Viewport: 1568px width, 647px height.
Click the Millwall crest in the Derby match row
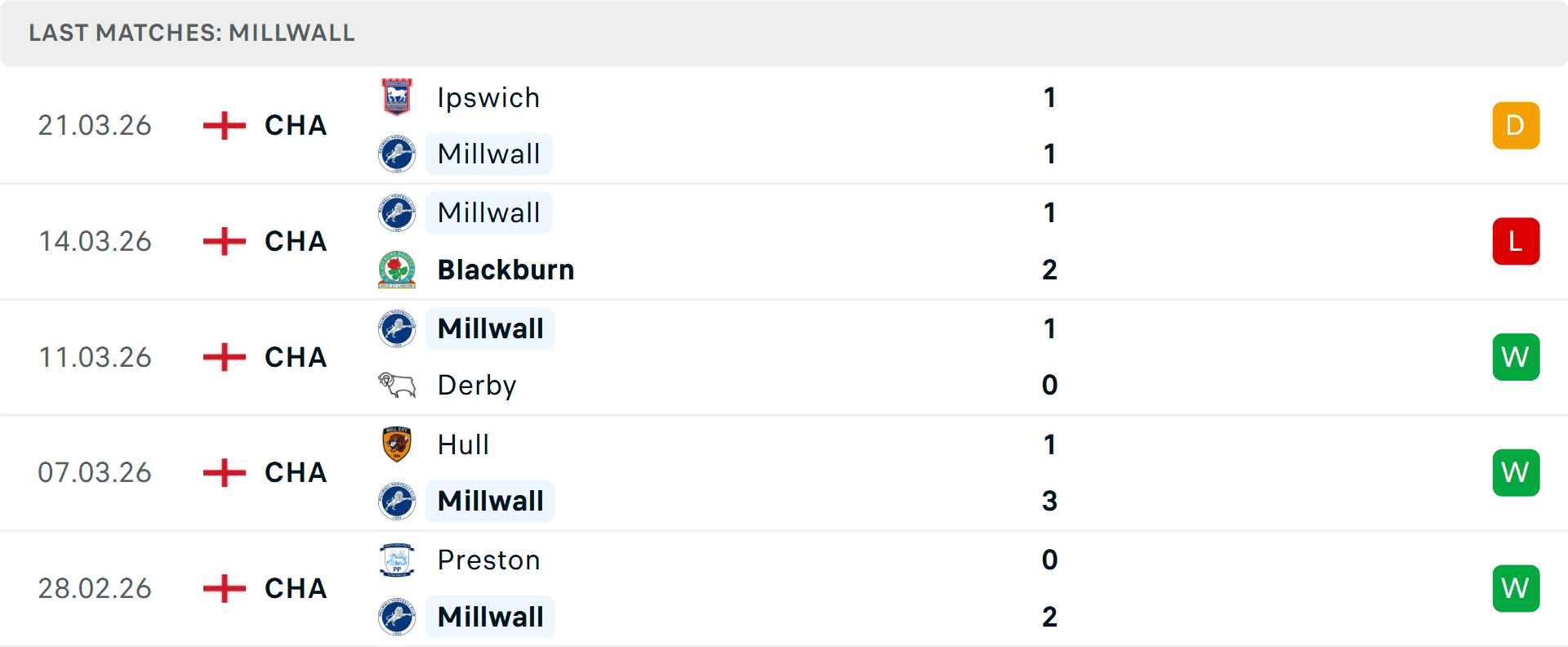point(396,328)
